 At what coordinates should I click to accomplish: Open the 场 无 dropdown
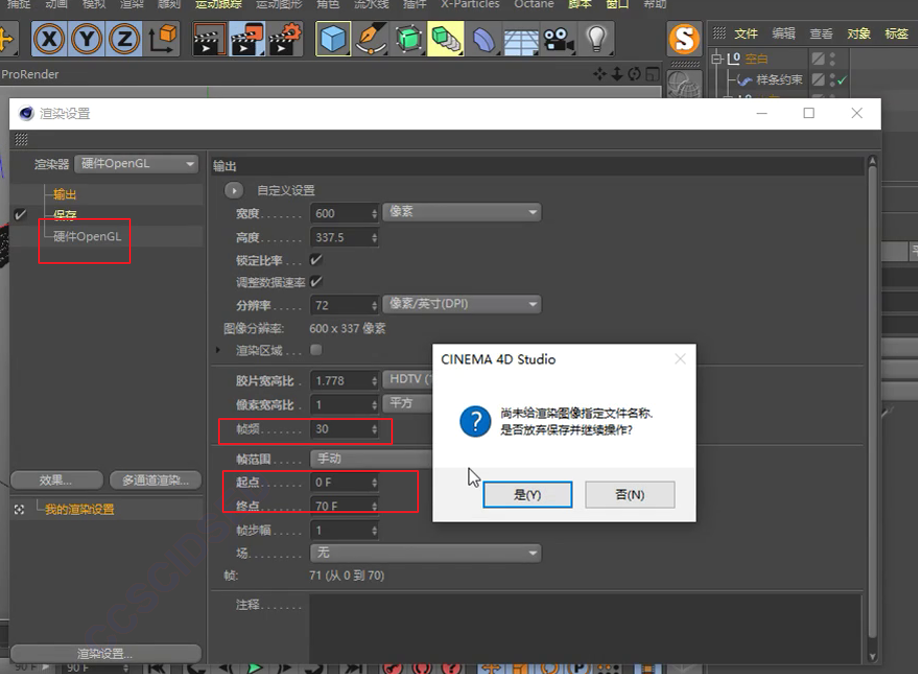[426, 553]
